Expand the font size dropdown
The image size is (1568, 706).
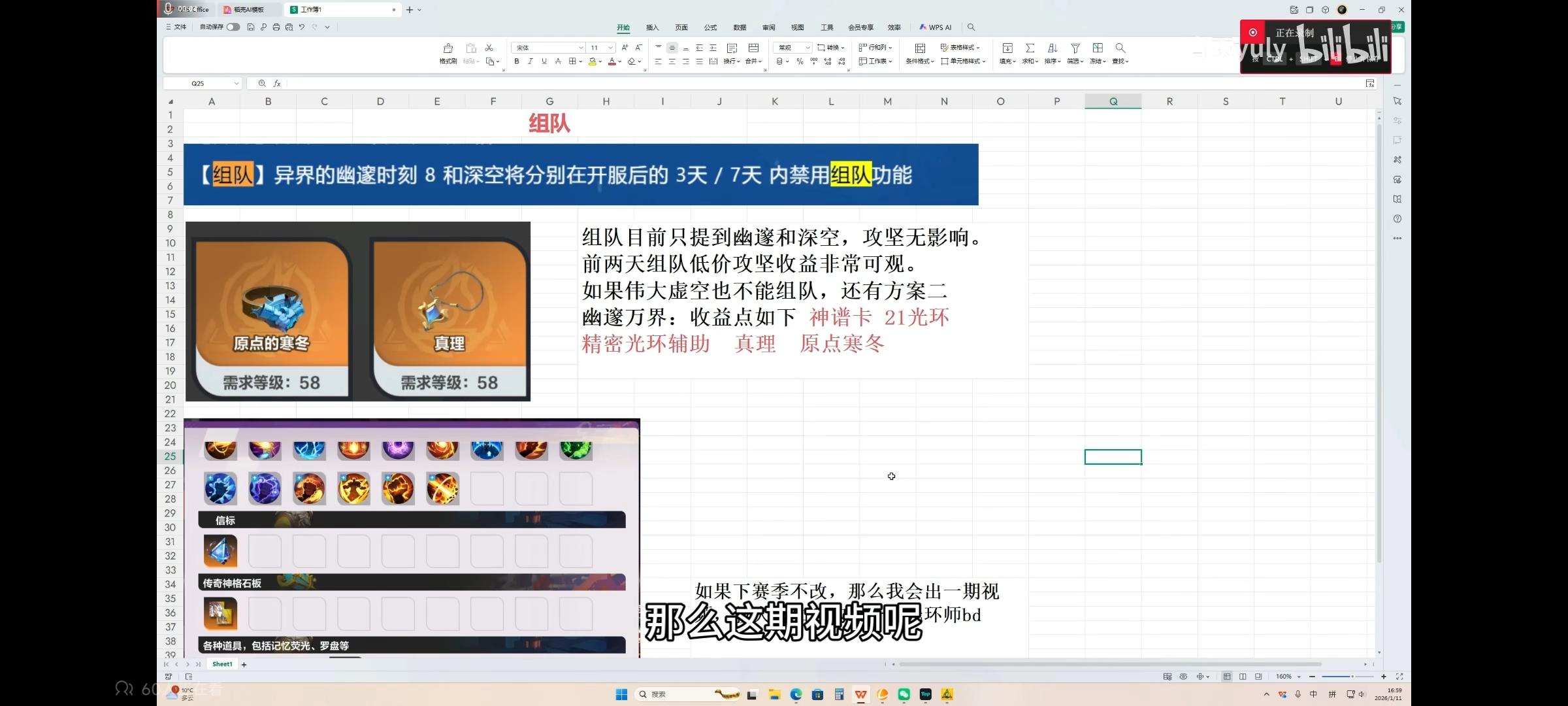coord(610,48)
